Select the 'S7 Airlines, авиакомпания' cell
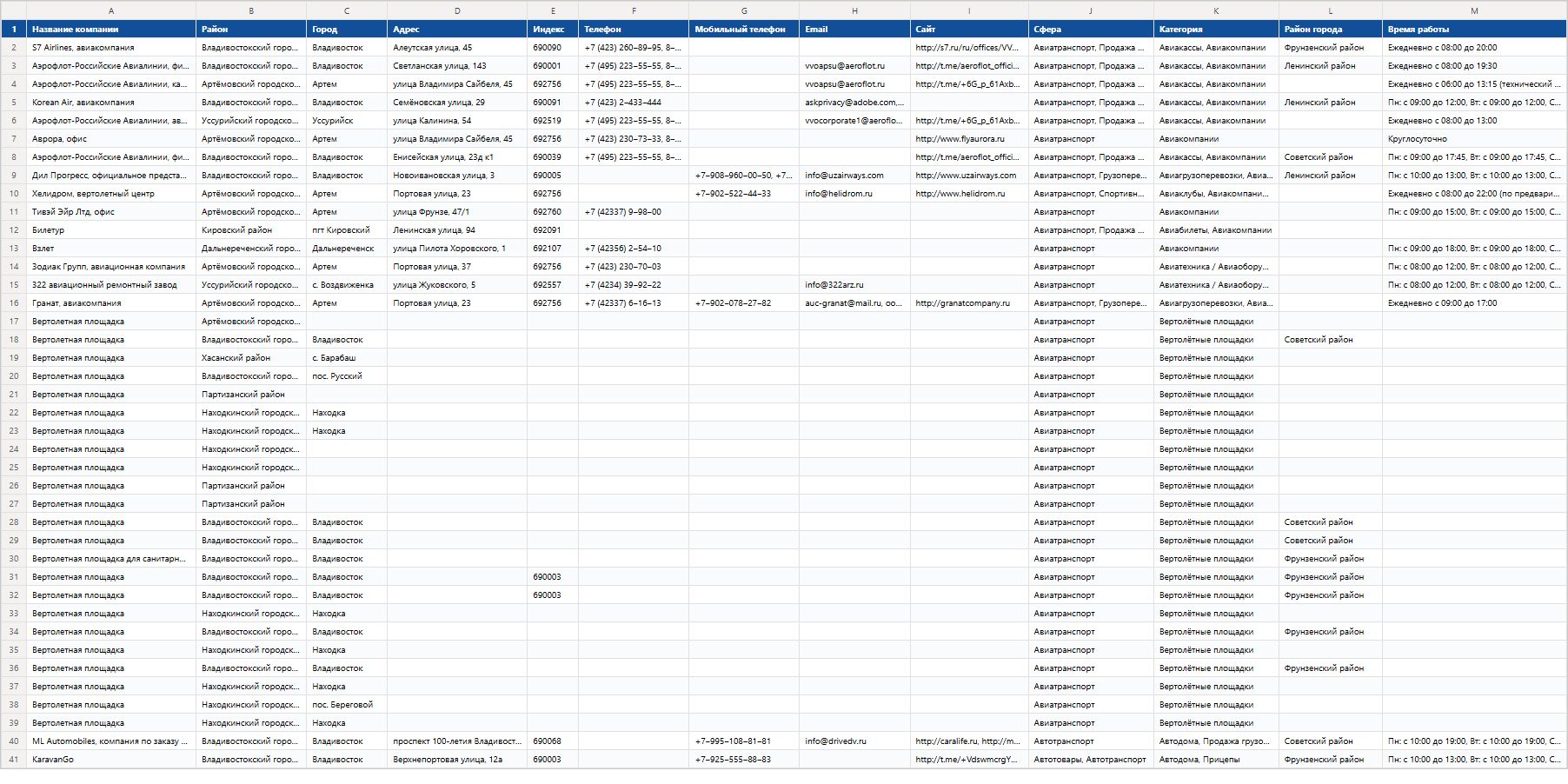 111,48
